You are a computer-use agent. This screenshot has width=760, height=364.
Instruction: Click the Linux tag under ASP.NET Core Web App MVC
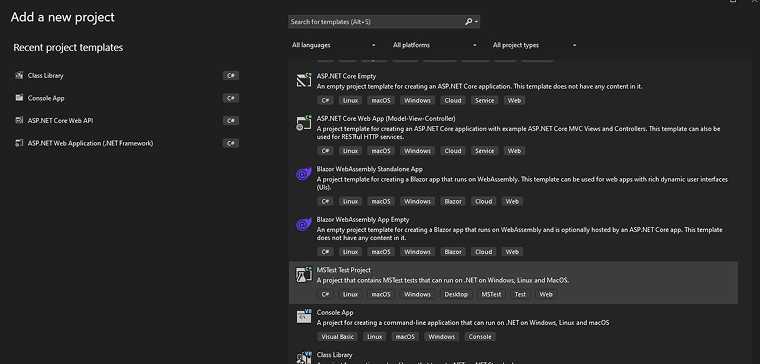pyautogui.click(x=350, y=151)
